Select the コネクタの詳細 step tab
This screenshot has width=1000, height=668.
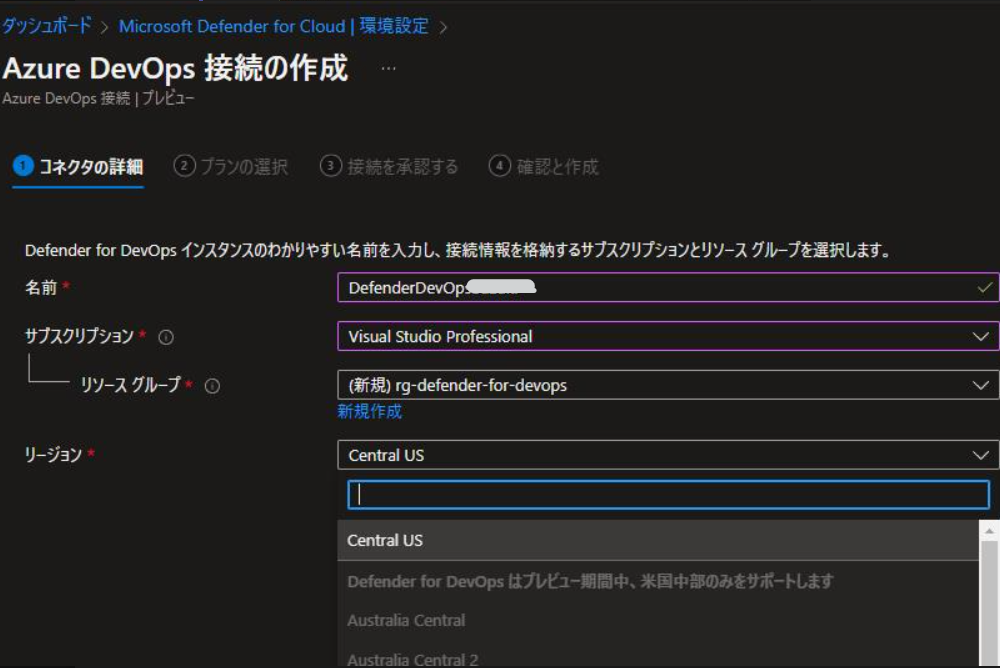click(x=78, y=167)
